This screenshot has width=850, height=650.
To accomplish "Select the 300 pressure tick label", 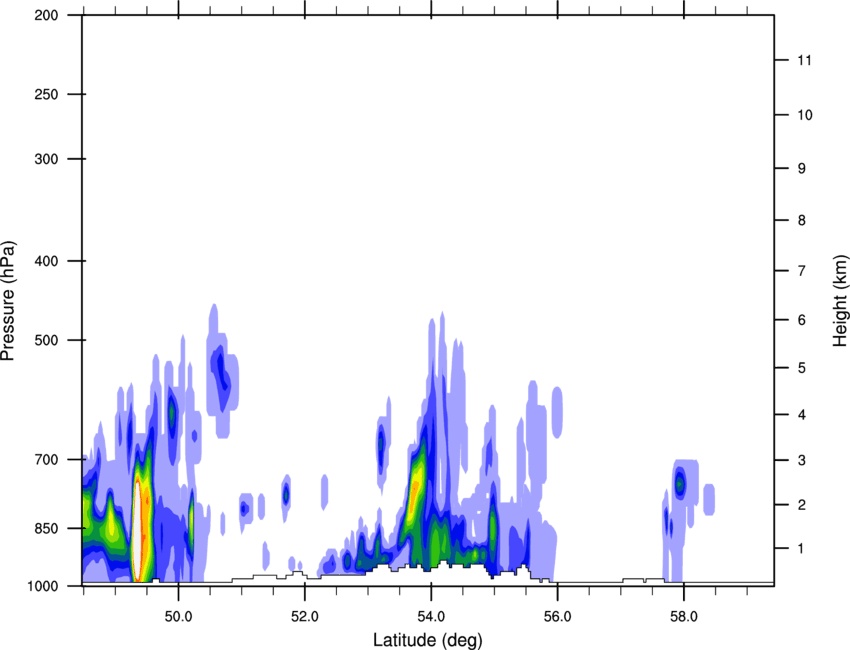I will pos(46,159).
